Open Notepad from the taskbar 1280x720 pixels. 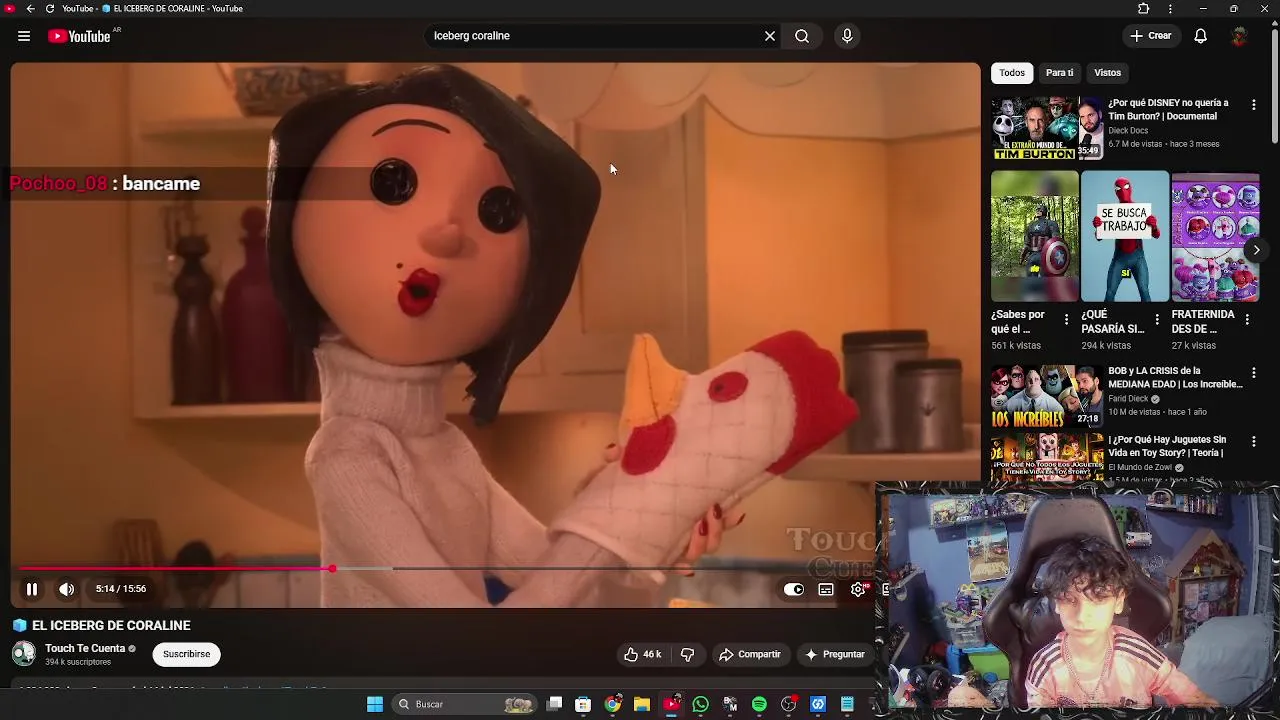tap(847, 705)
